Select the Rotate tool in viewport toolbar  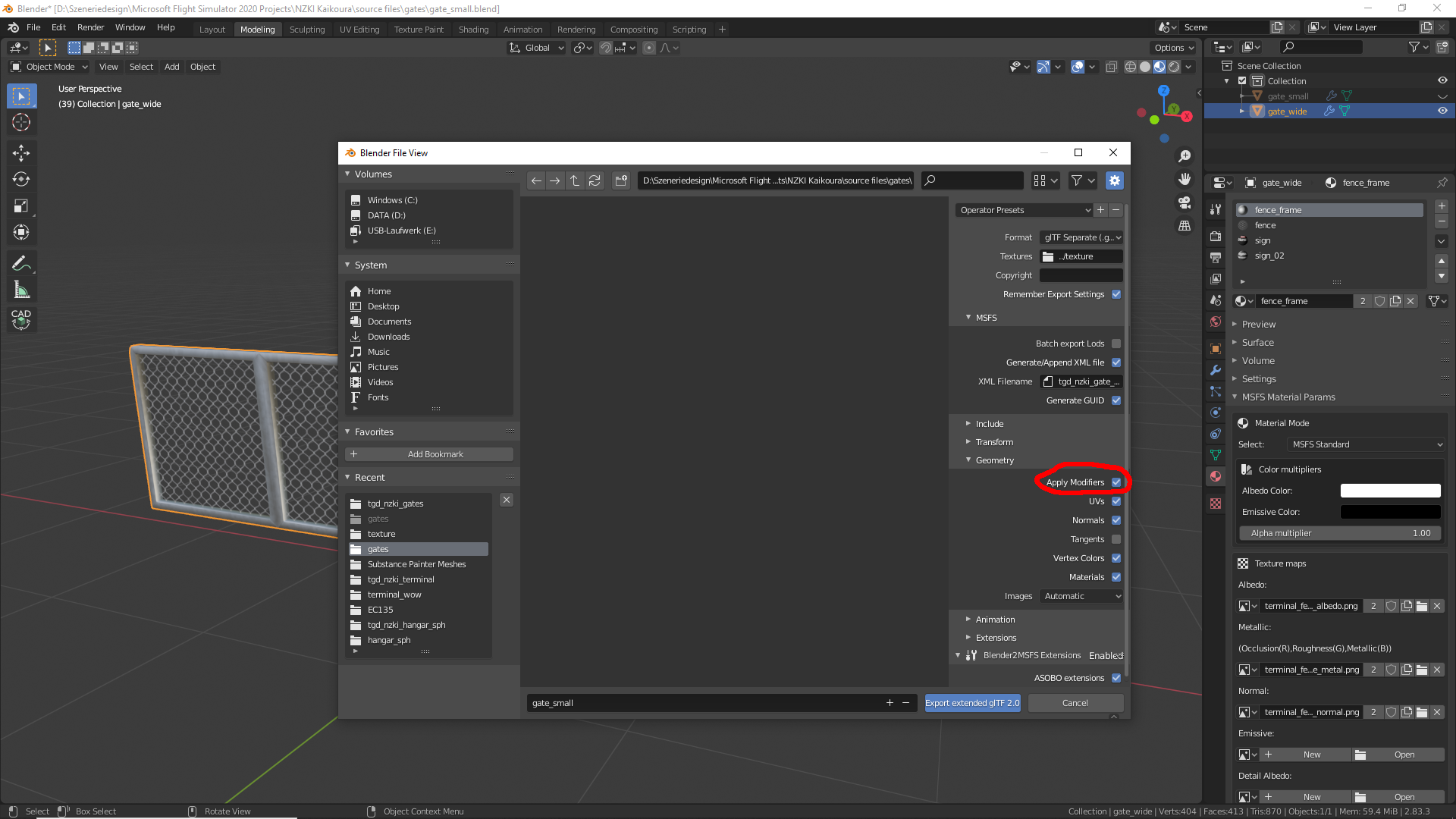pyautogui.click(x=21, y=179)
